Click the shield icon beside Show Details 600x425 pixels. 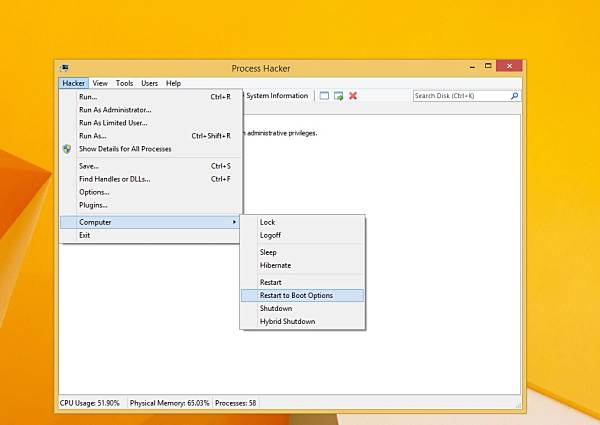click(x=67, y=149)
